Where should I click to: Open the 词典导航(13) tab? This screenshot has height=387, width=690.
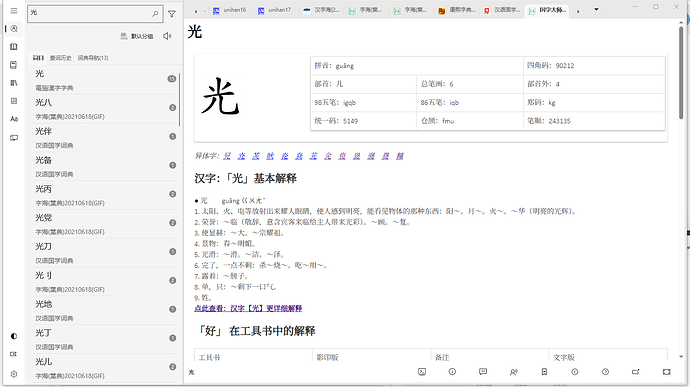pyautogui.click(x=93, y=58)
